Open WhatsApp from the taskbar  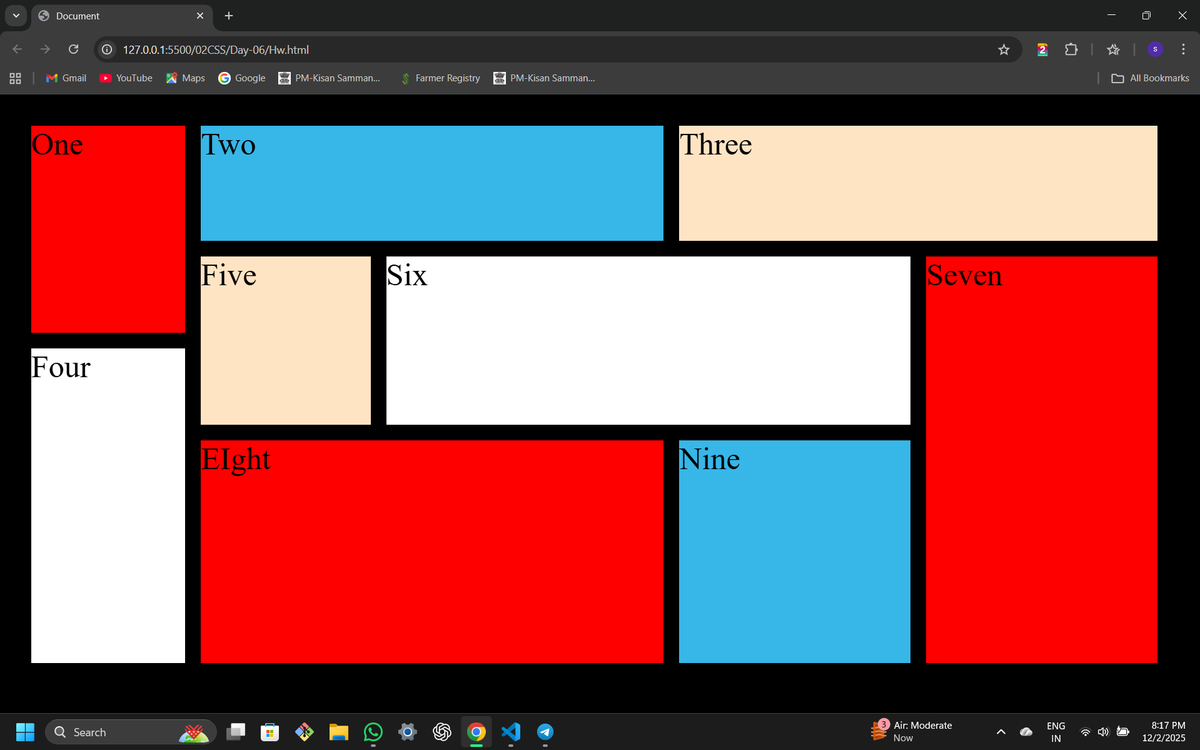click(373, 731)
